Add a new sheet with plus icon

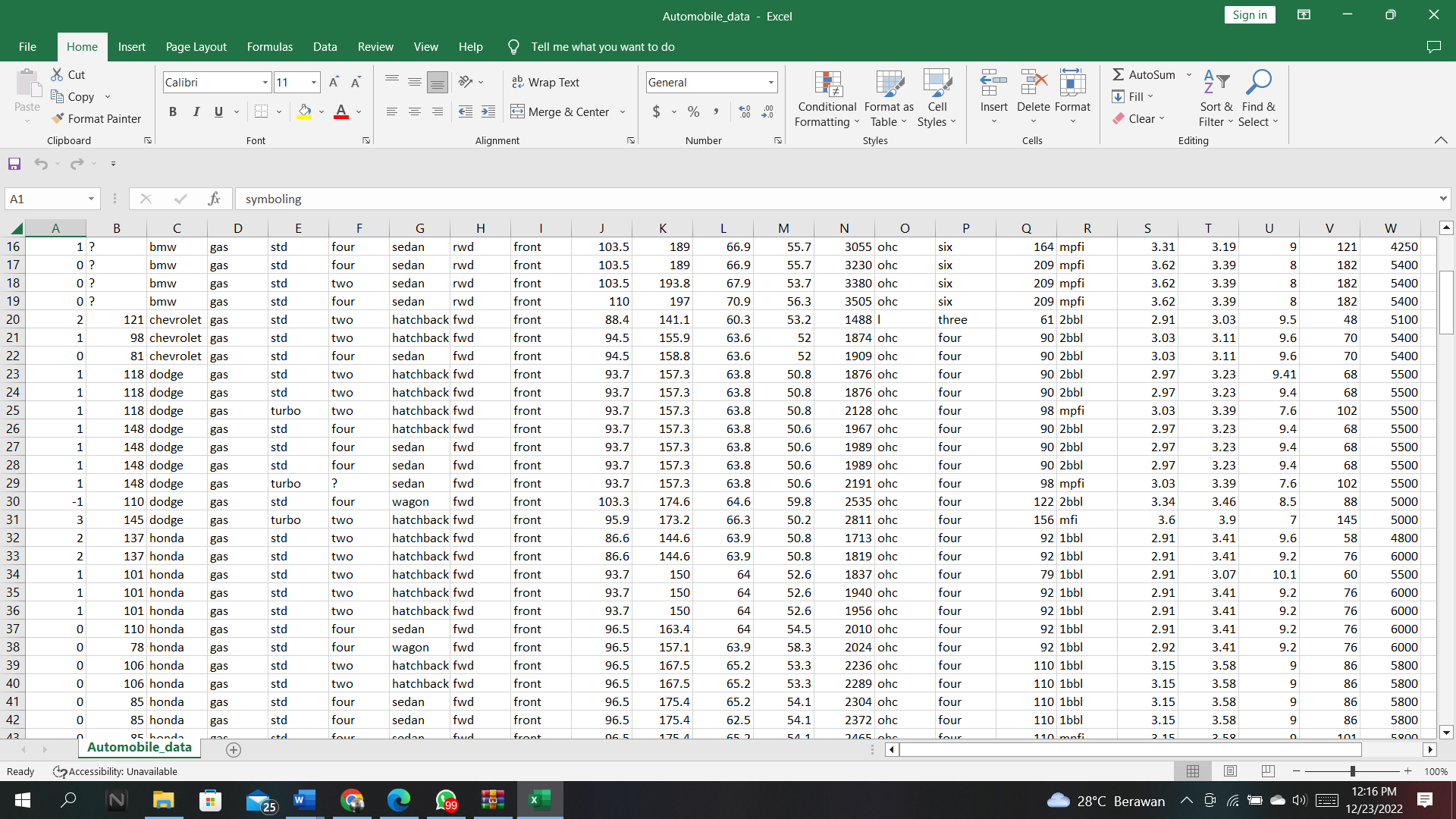pos(234,749)
